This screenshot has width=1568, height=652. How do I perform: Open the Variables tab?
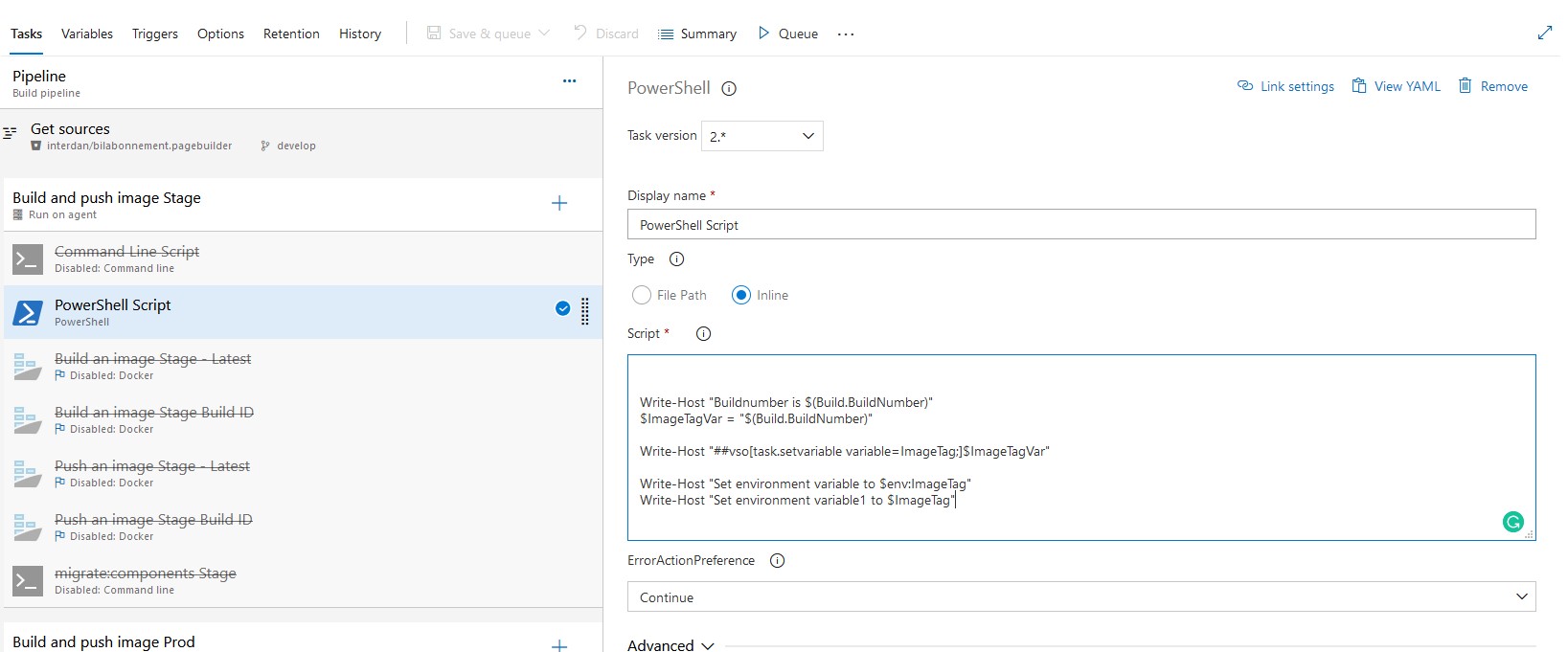coord(87,34)
